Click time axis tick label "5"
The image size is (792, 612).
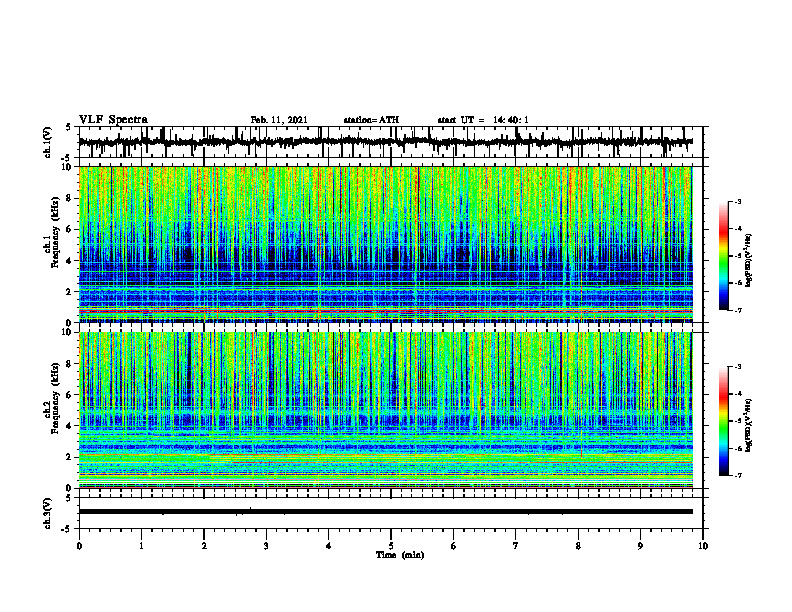pos(391,546)
